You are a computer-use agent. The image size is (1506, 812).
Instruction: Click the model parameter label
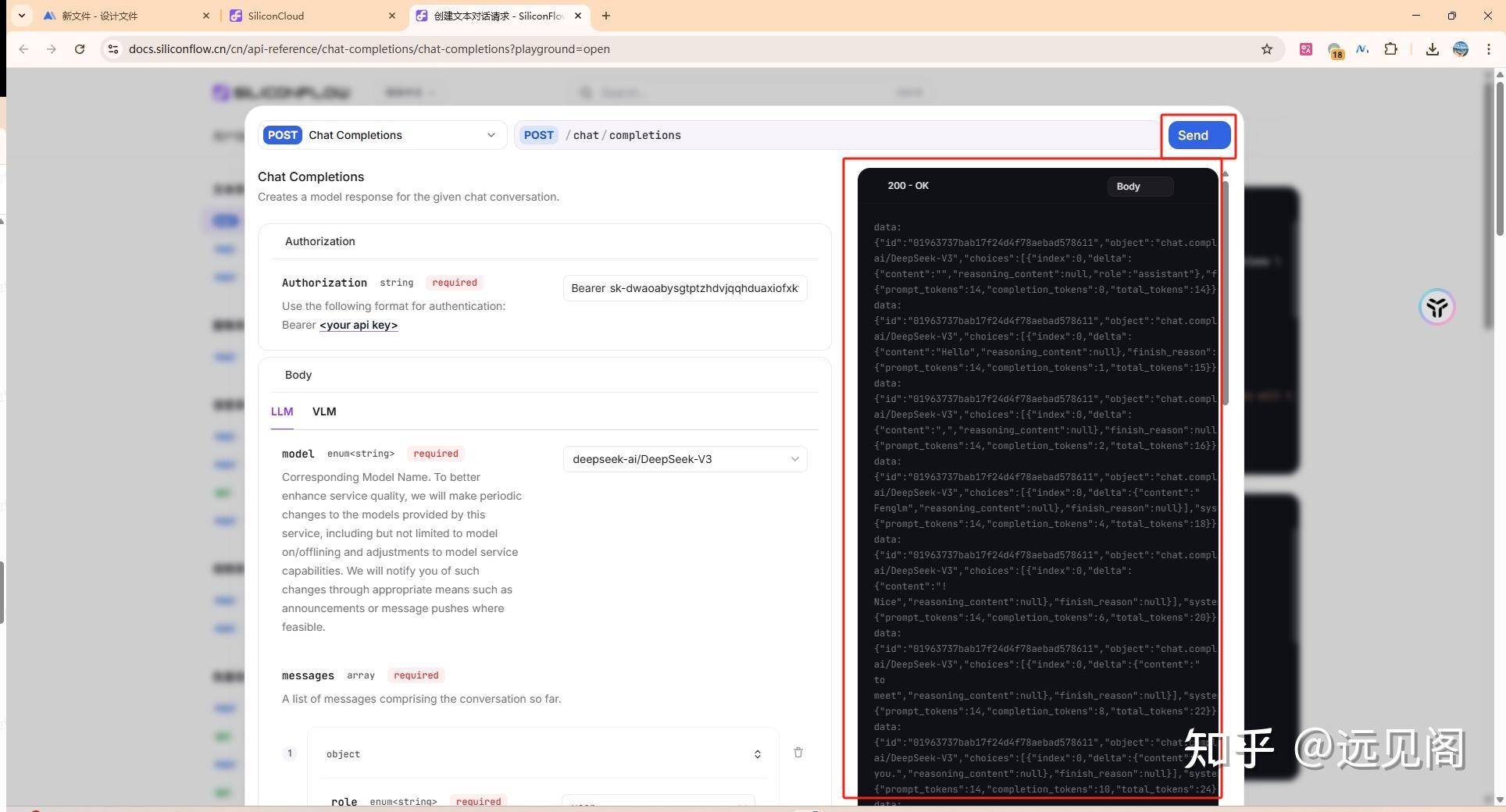(298, 454)
